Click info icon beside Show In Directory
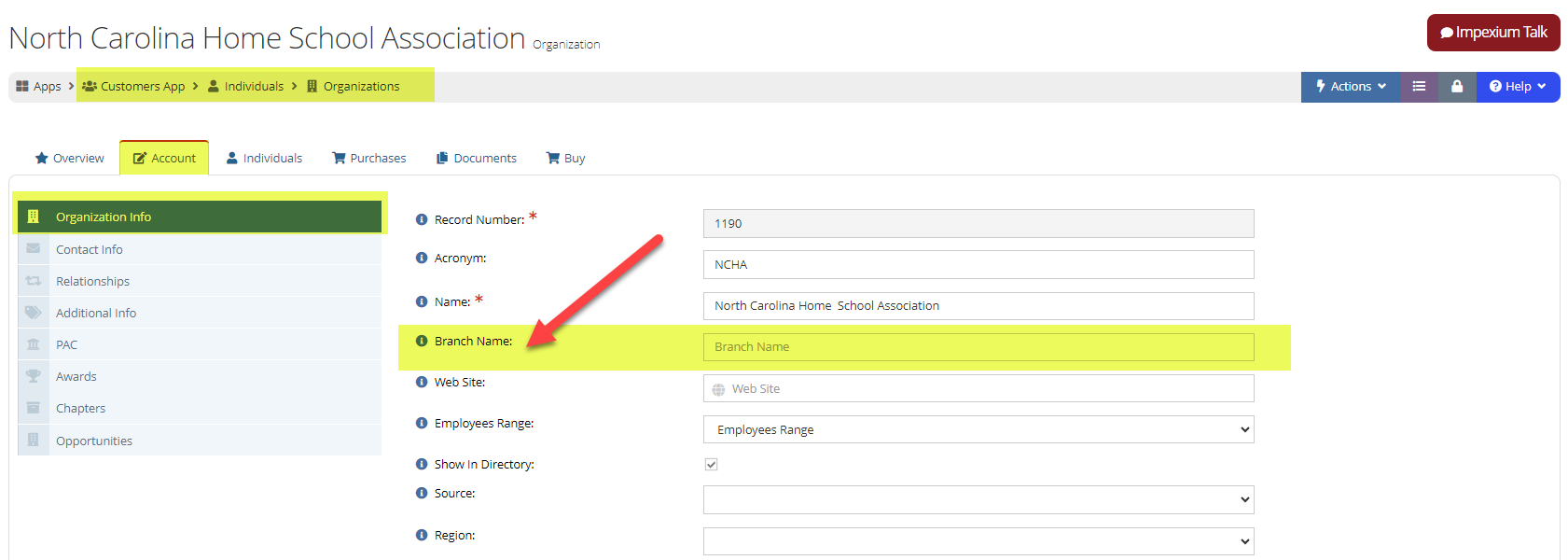 click(x=422, y=464)
